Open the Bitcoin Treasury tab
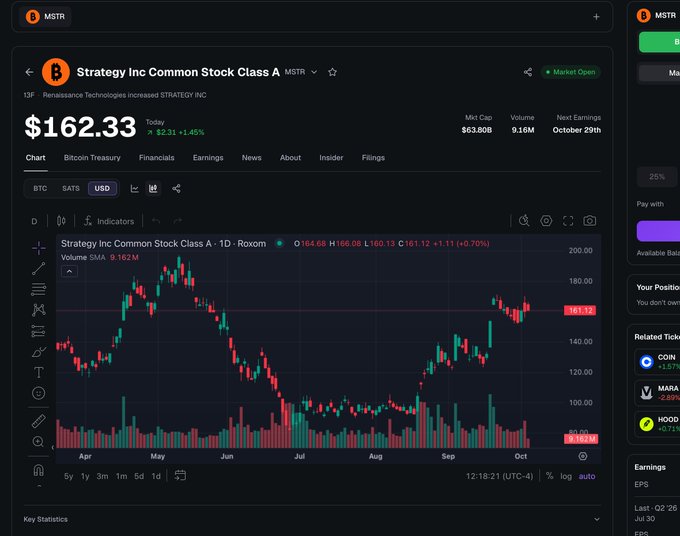The width and height of the screenshot is (680, 536). [x=92, y=158]
